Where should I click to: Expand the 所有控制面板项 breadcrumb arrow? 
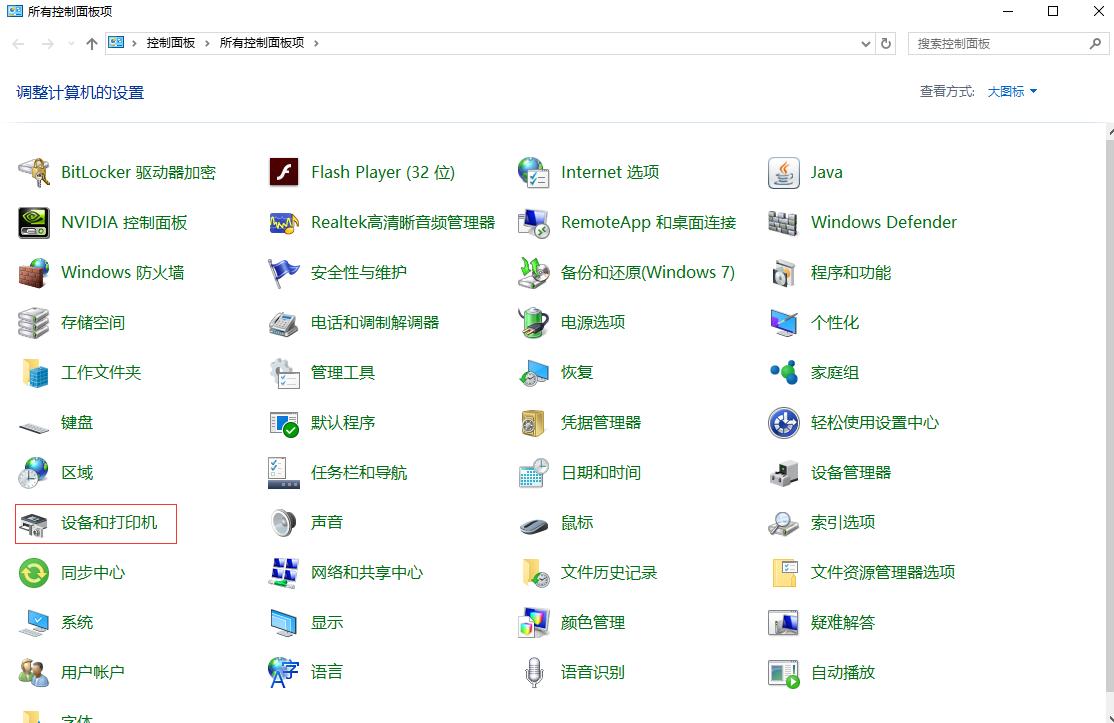(x=316, y=43)
